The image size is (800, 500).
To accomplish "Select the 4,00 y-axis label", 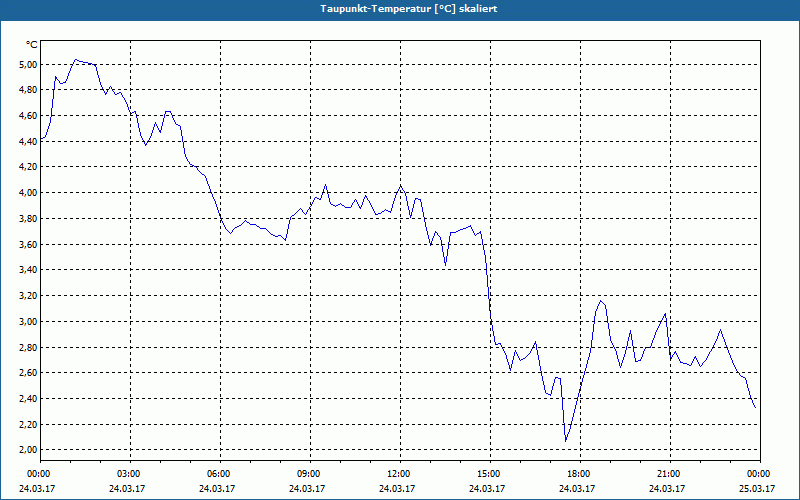I will [x=28, y=193].
